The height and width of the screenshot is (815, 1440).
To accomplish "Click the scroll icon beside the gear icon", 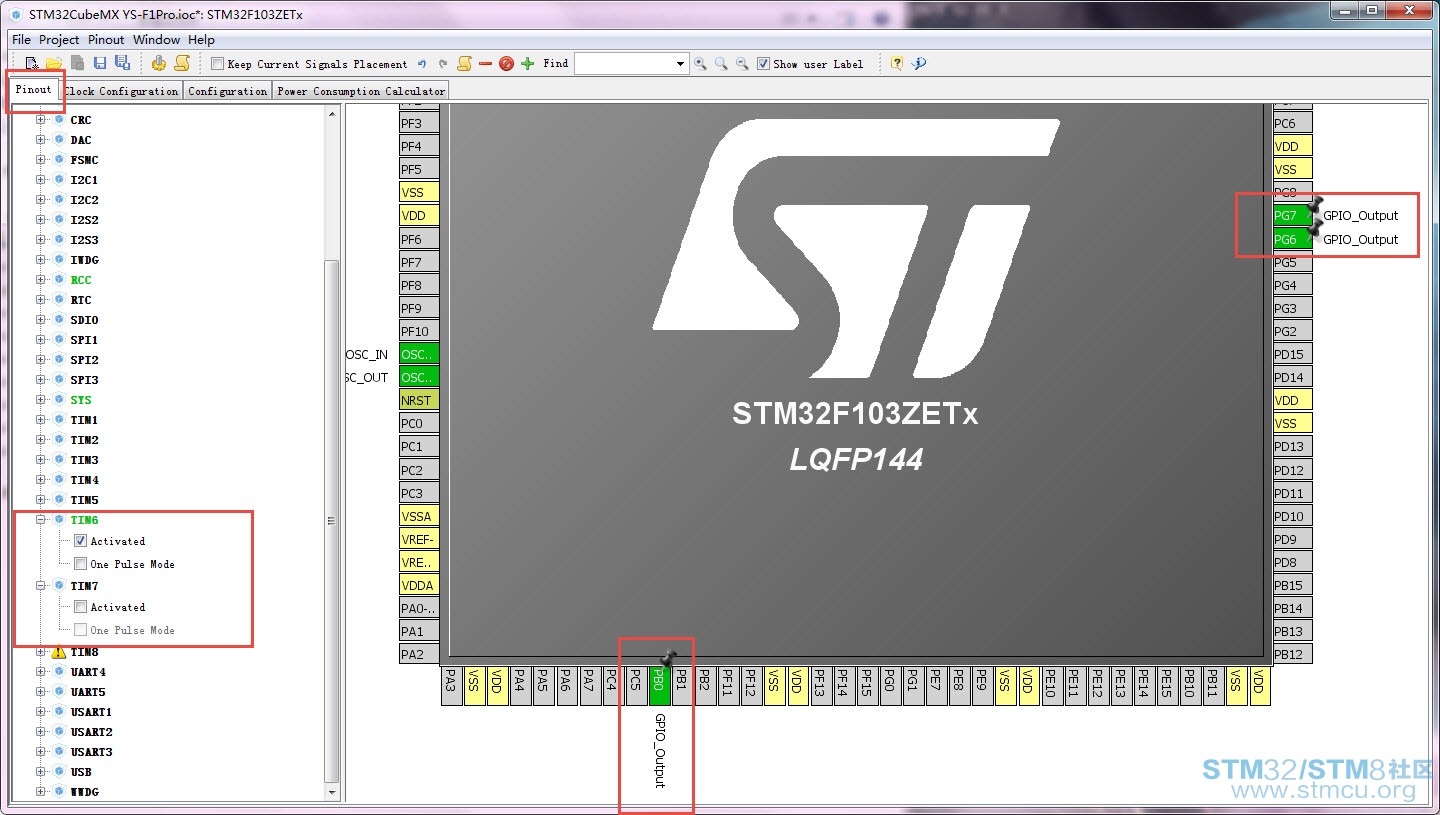I will pos(182,63).
